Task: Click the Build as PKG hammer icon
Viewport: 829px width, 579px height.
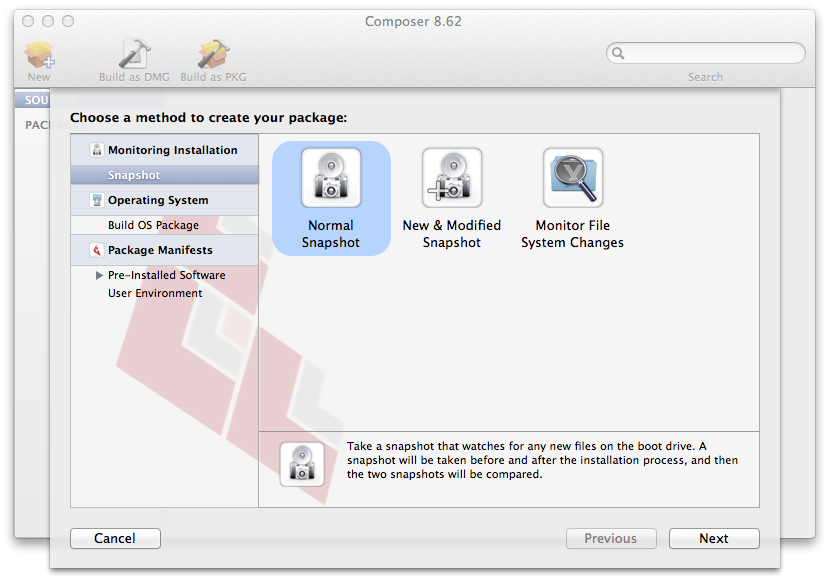Action: point(214,53)
